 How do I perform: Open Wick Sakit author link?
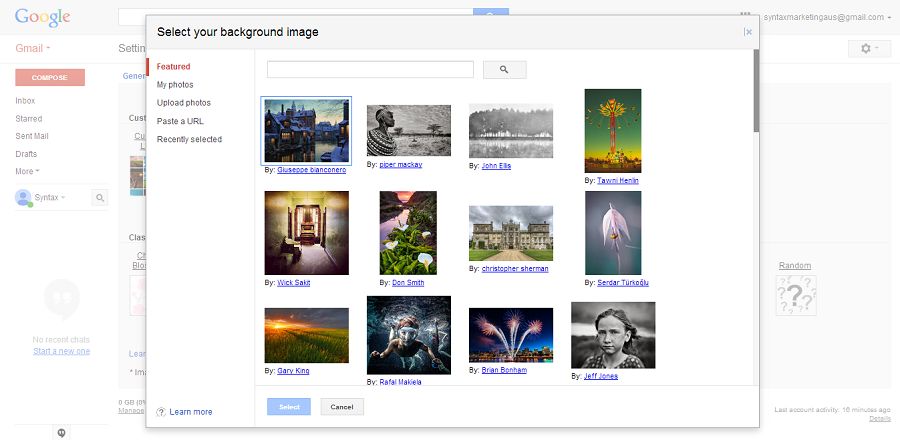tap(293, 283)
